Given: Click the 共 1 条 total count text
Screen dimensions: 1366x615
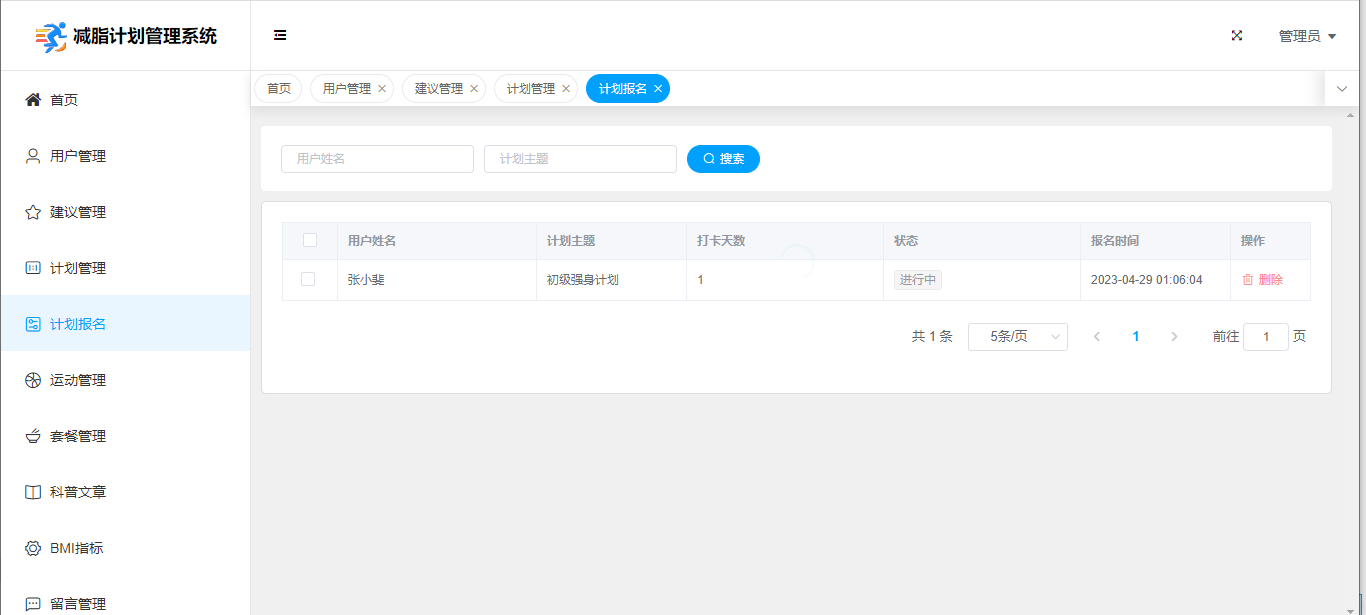Looking at the screenshot, I should click(x=932, y=337).
